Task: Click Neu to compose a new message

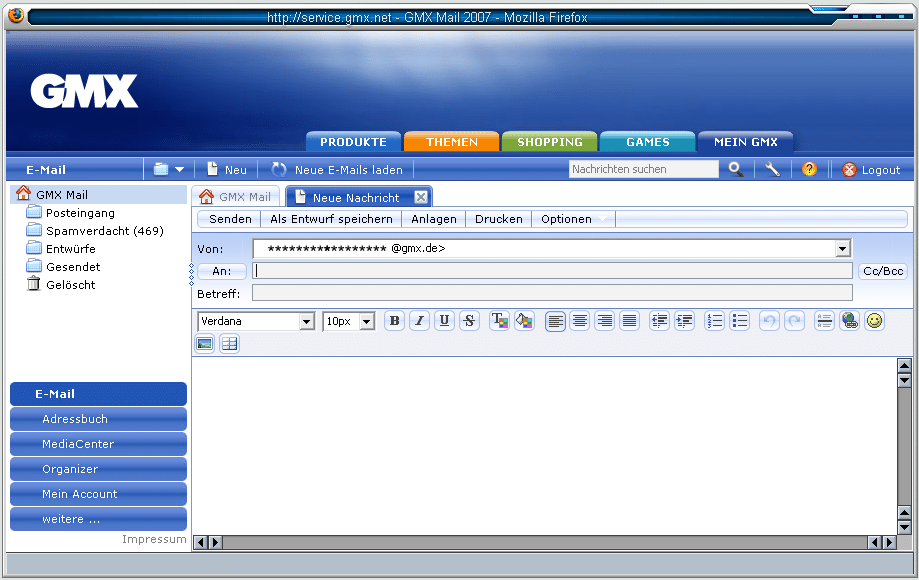Action: 227,170
